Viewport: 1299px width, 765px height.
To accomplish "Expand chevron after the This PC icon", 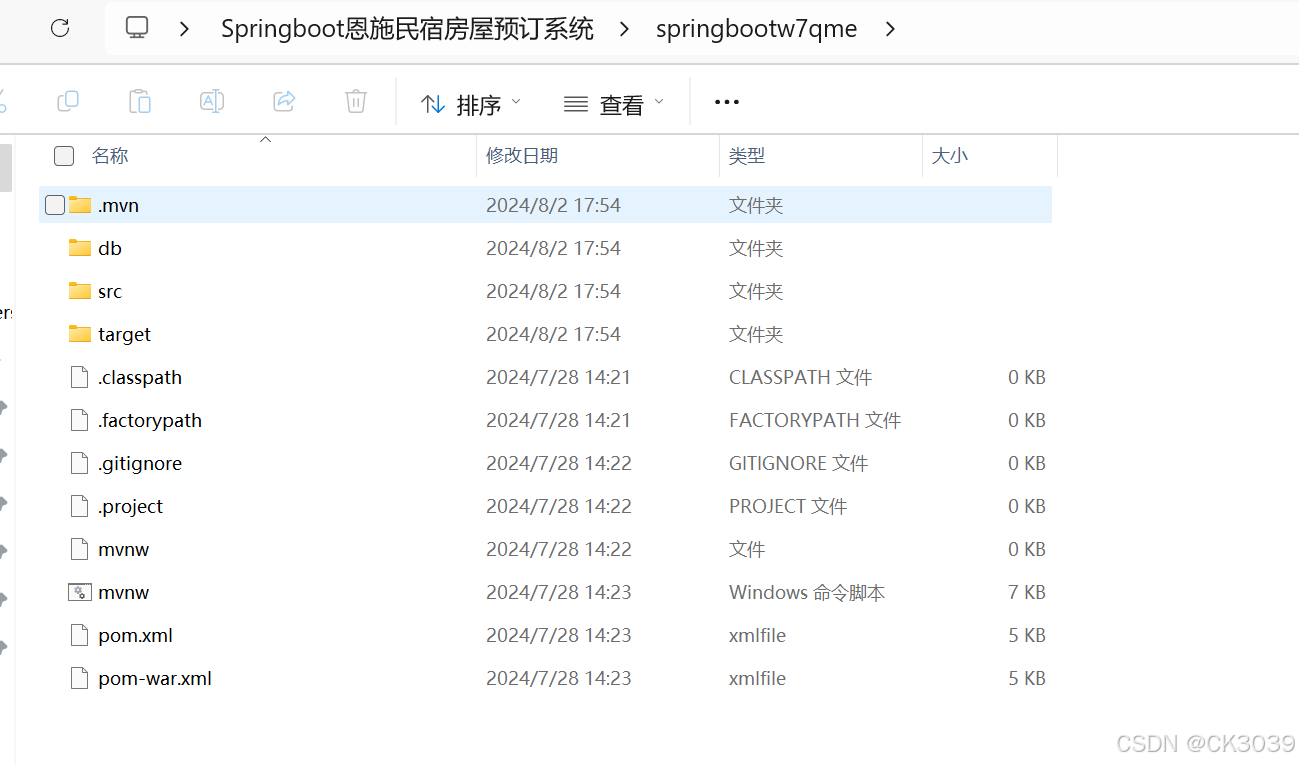I will (x=184, y=29).
